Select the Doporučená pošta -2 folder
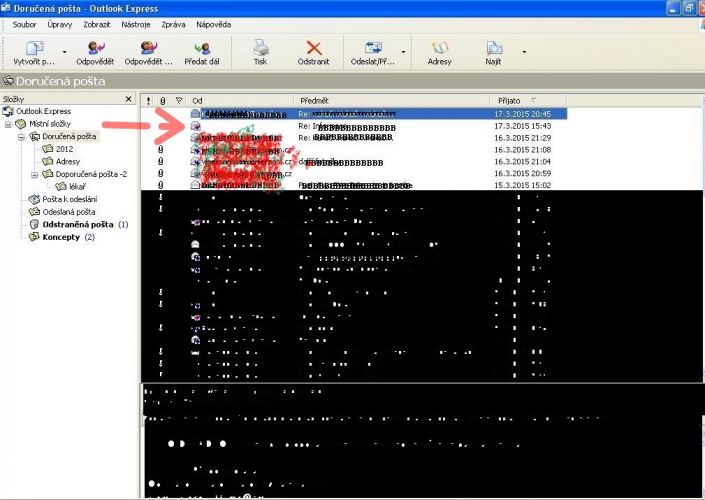 [91, 174]
